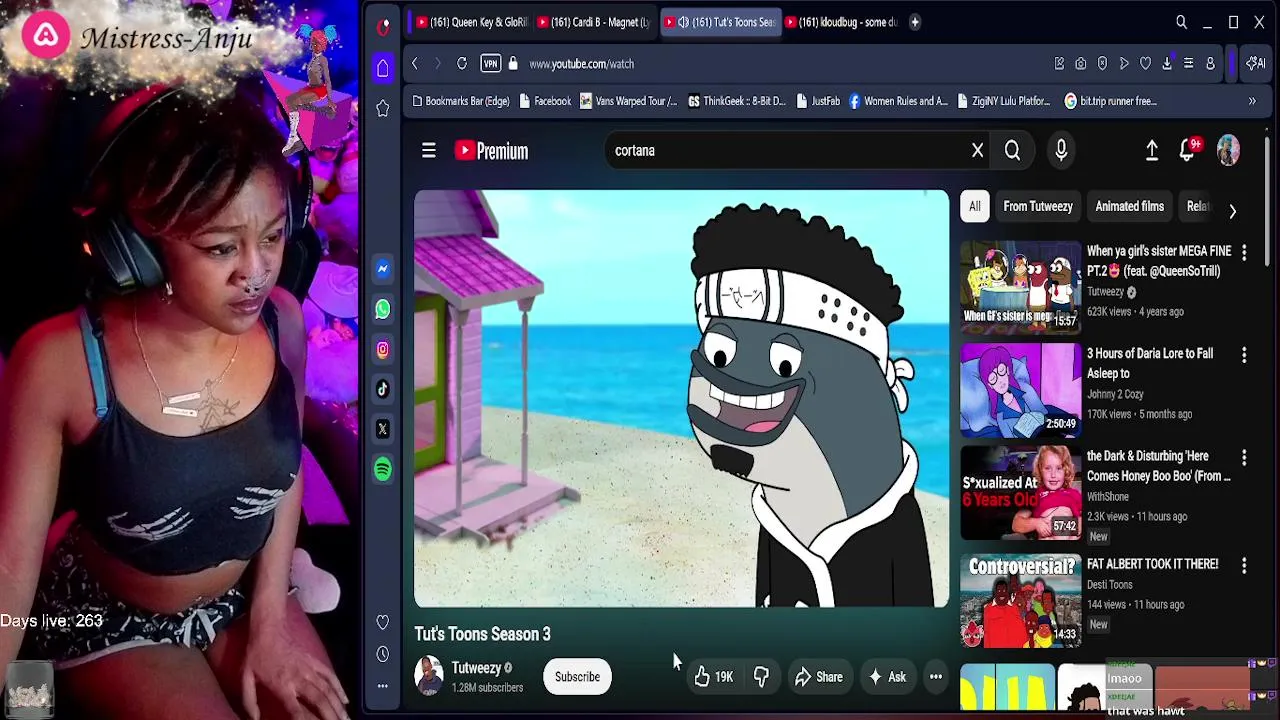Open the Bookmarks Bar (Edge) folder
This screenshot has width=1280, height=720.
click(460, 101)
